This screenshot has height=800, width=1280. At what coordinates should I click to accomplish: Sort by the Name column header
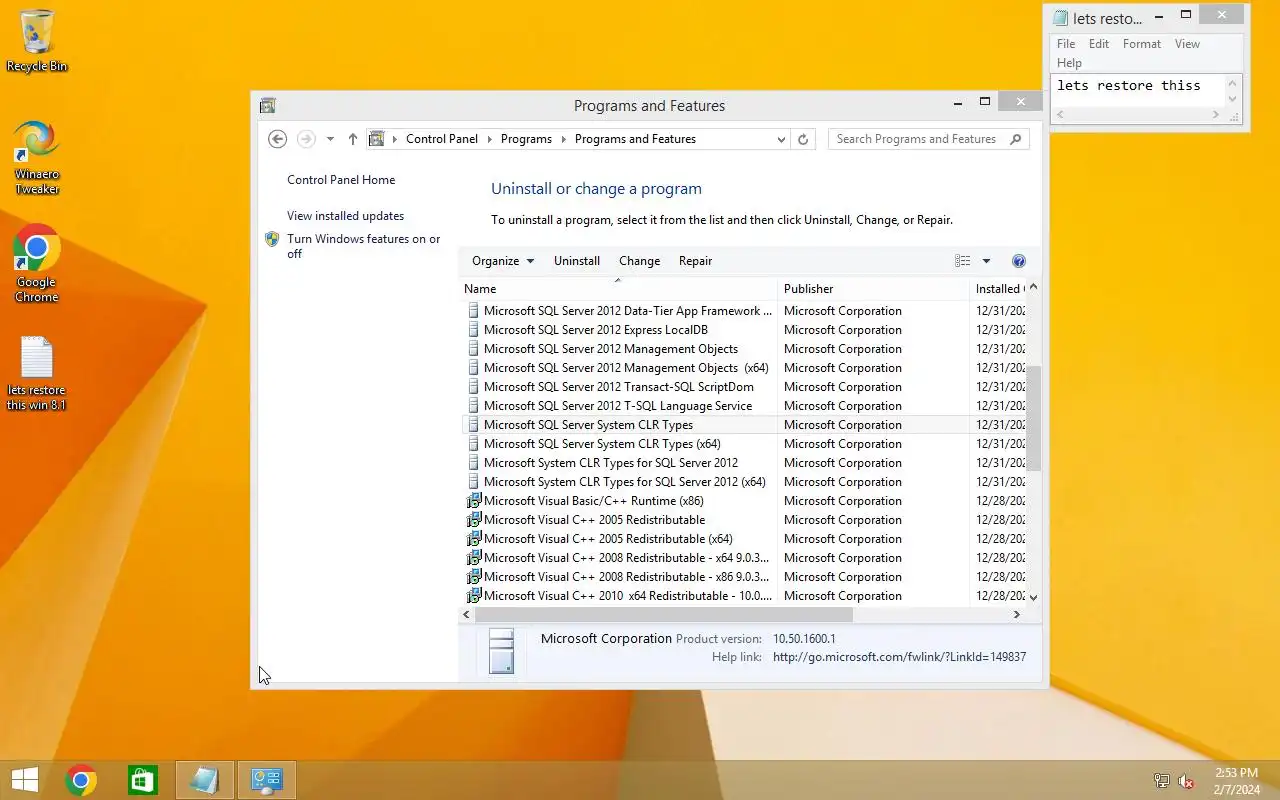[617, 289]
